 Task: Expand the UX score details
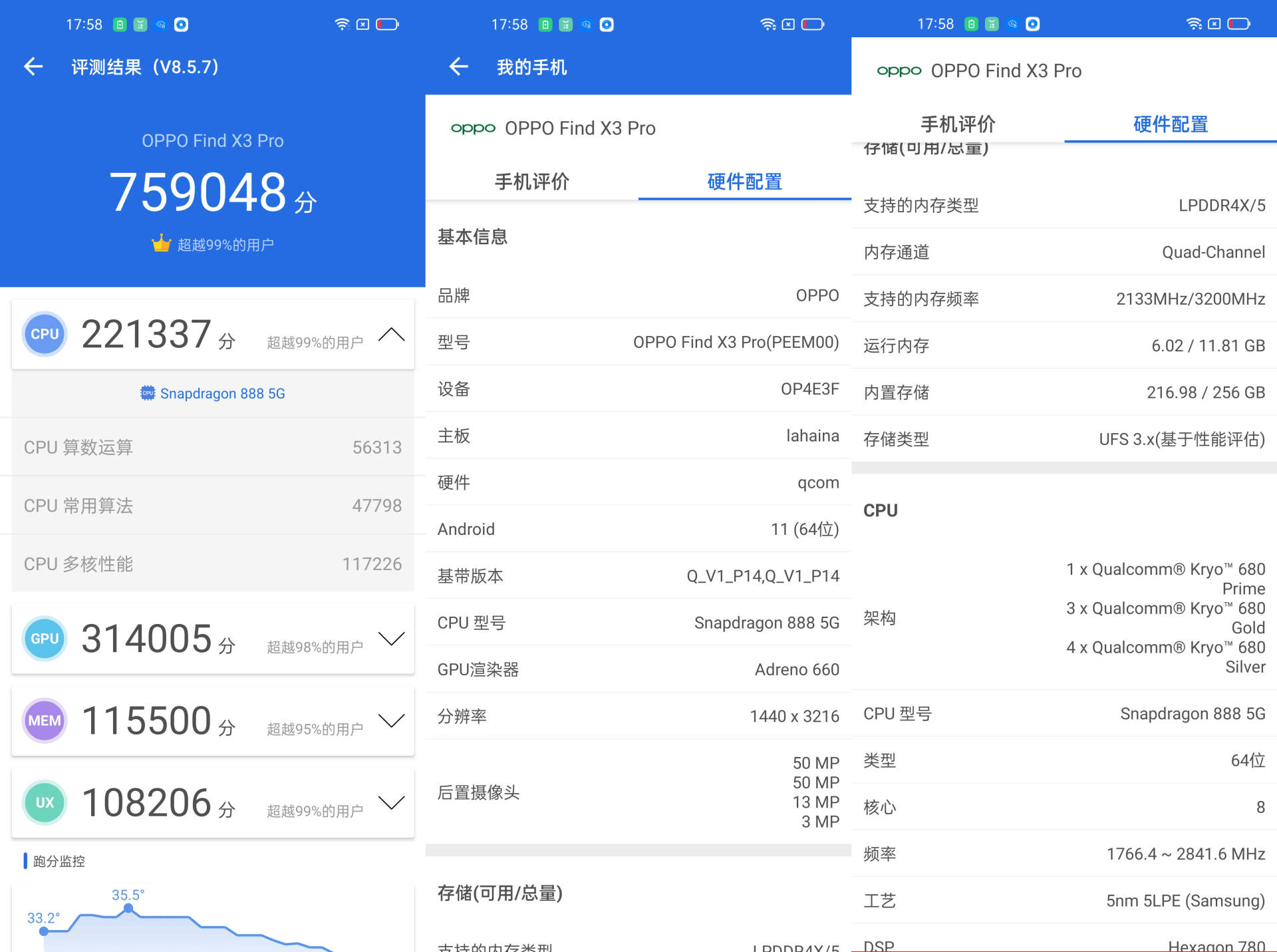(x=392, y=803)
